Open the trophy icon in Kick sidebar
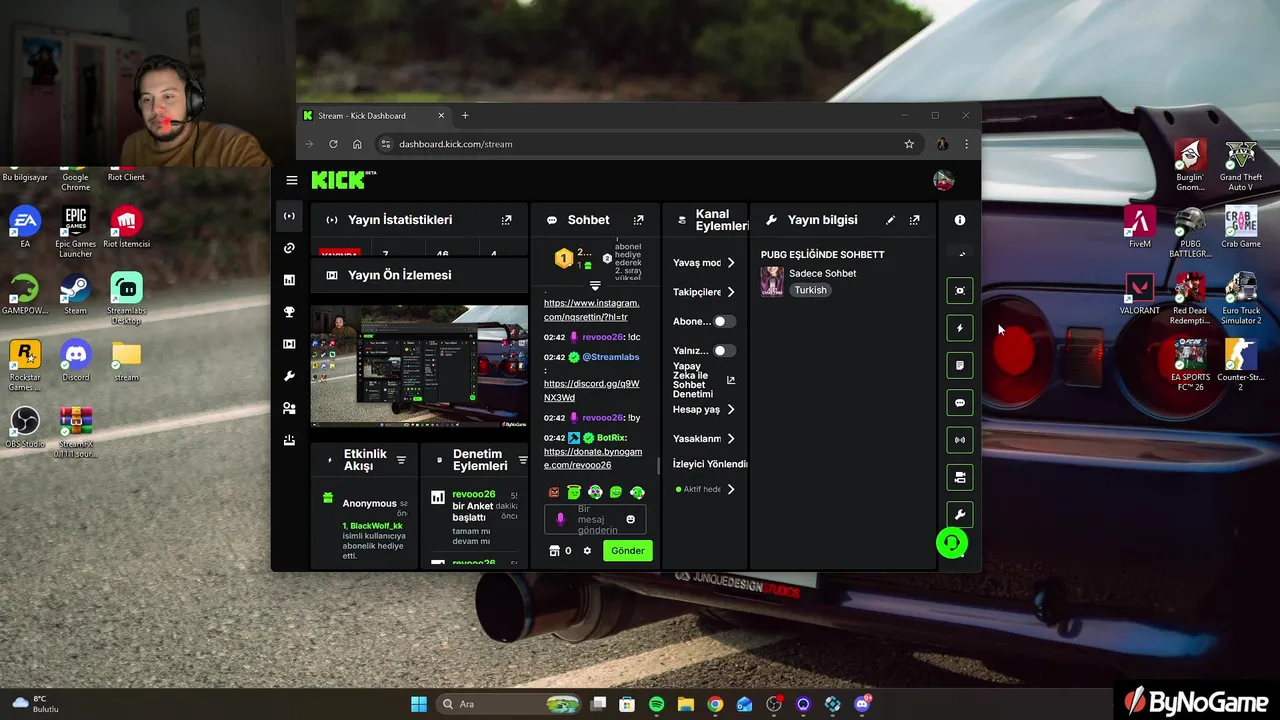The image size is (1280, 720). click(x=289, y=312)
